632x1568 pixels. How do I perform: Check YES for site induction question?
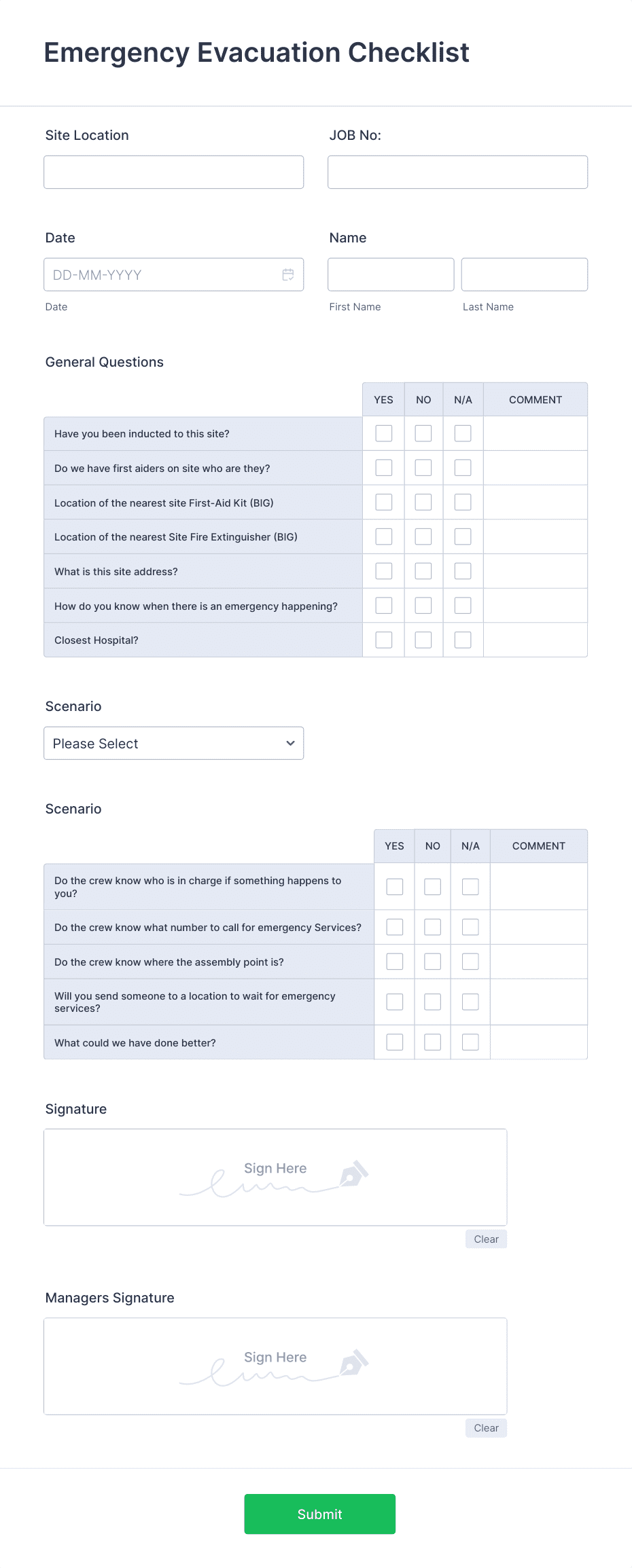(x=383, y=433)
